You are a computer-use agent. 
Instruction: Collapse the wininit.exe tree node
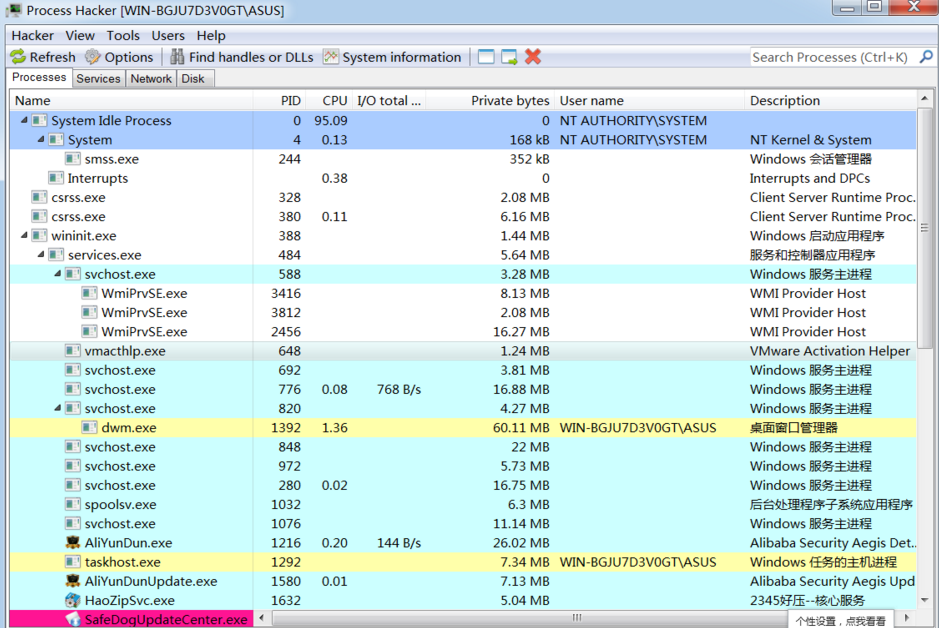tap(24, 235)
